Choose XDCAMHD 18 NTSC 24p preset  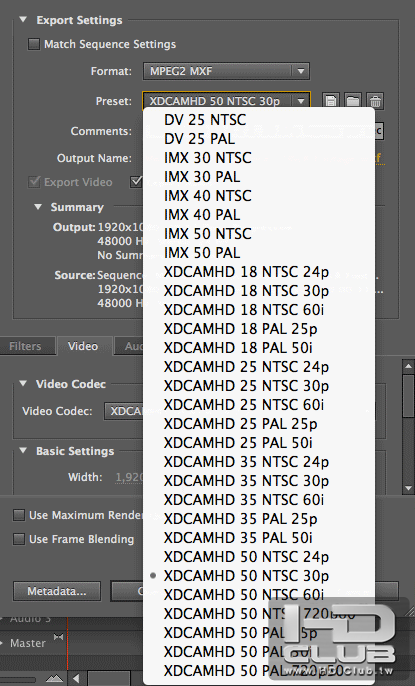pos(259,272)
